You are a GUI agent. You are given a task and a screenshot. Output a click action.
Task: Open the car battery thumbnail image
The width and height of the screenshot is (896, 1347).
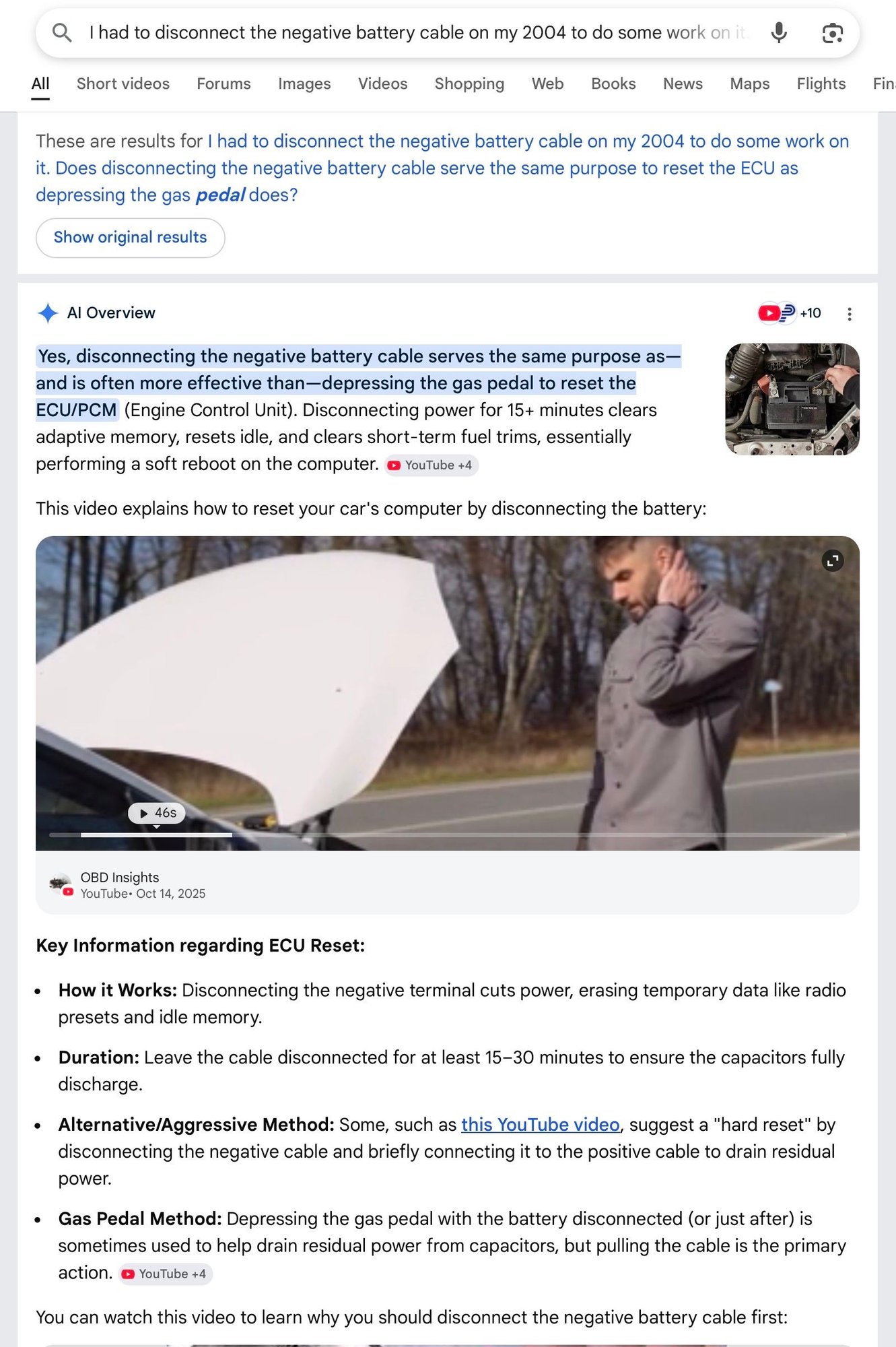792,399
